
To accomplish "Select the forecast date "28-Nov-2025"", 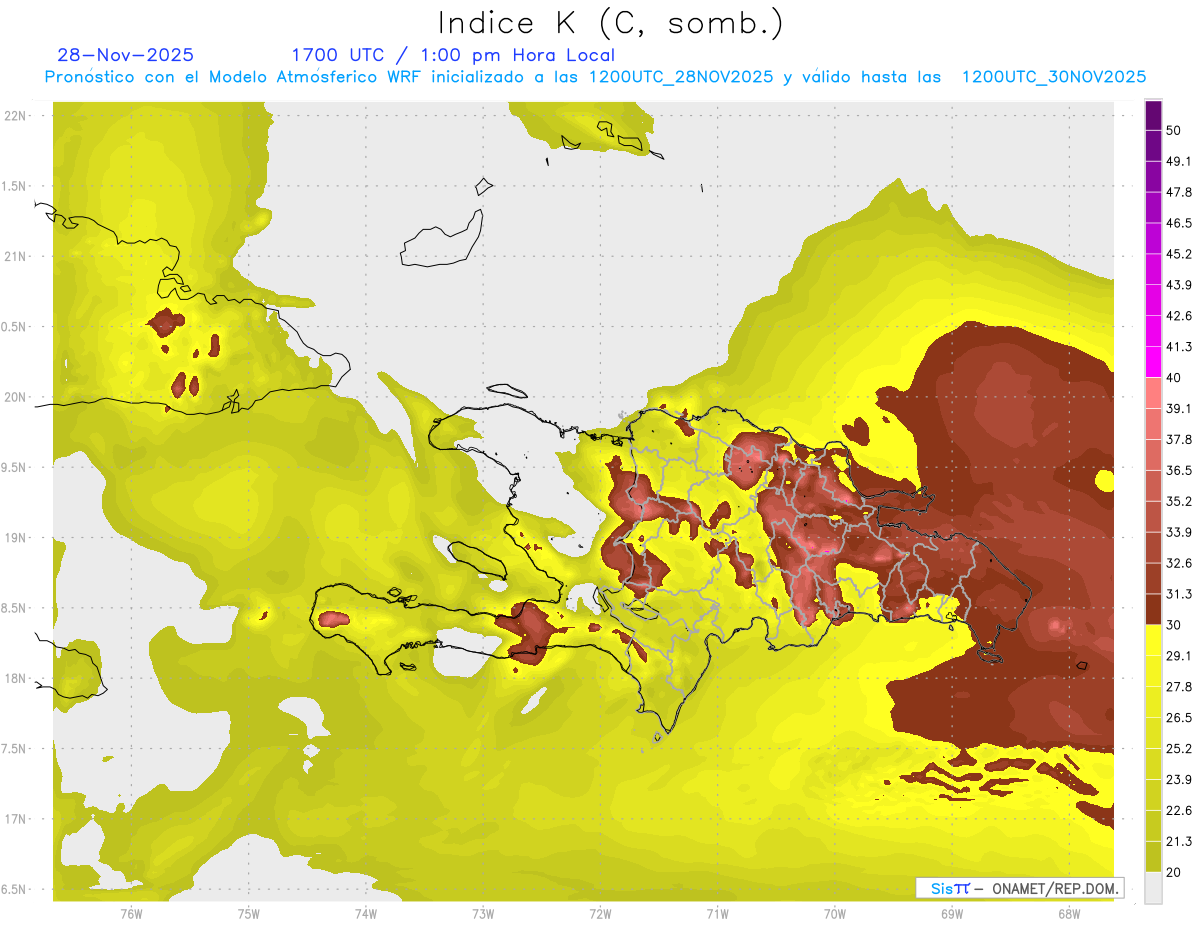I will click(126, 55).
